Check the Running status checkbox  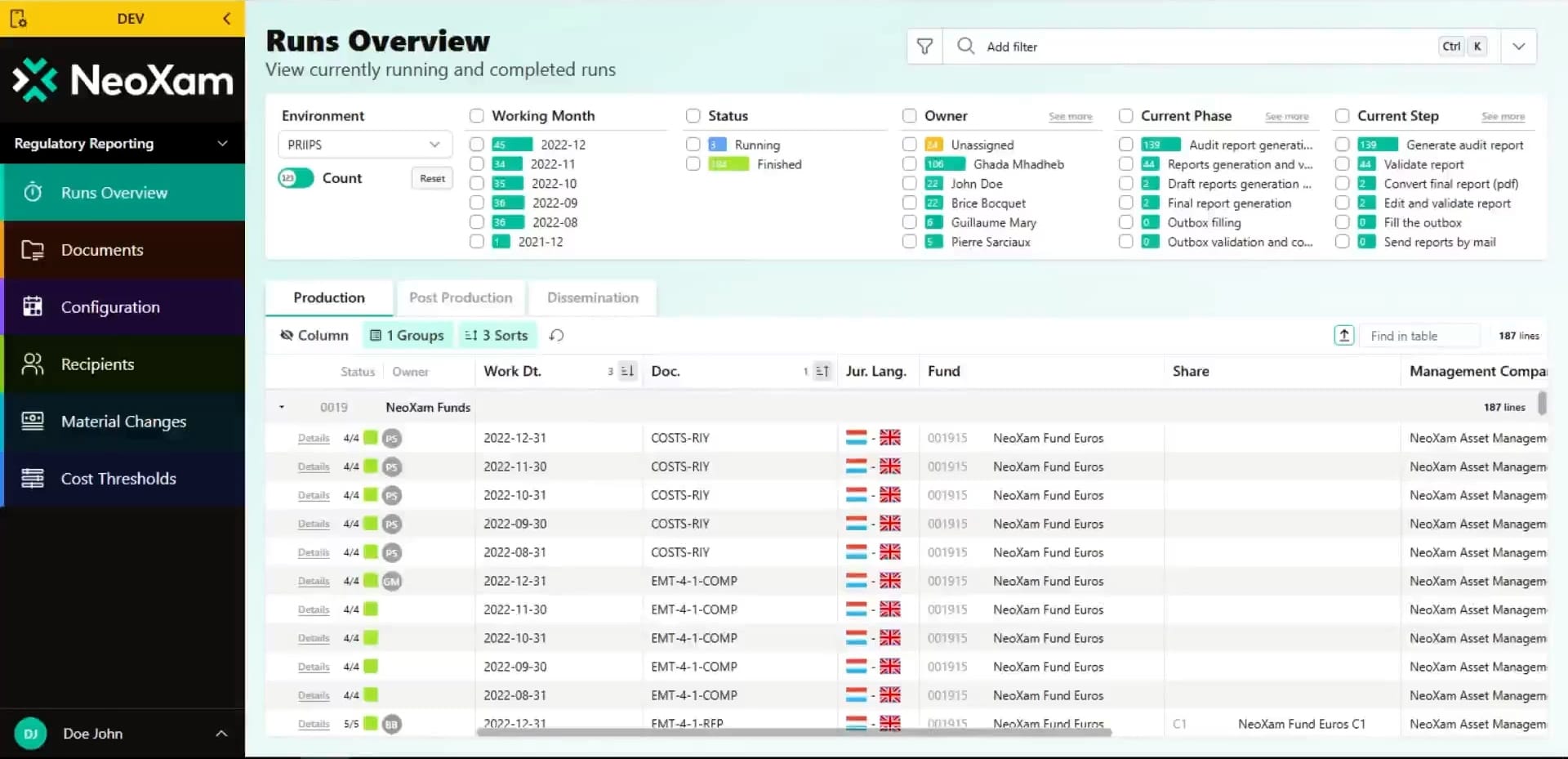point(693,145)
